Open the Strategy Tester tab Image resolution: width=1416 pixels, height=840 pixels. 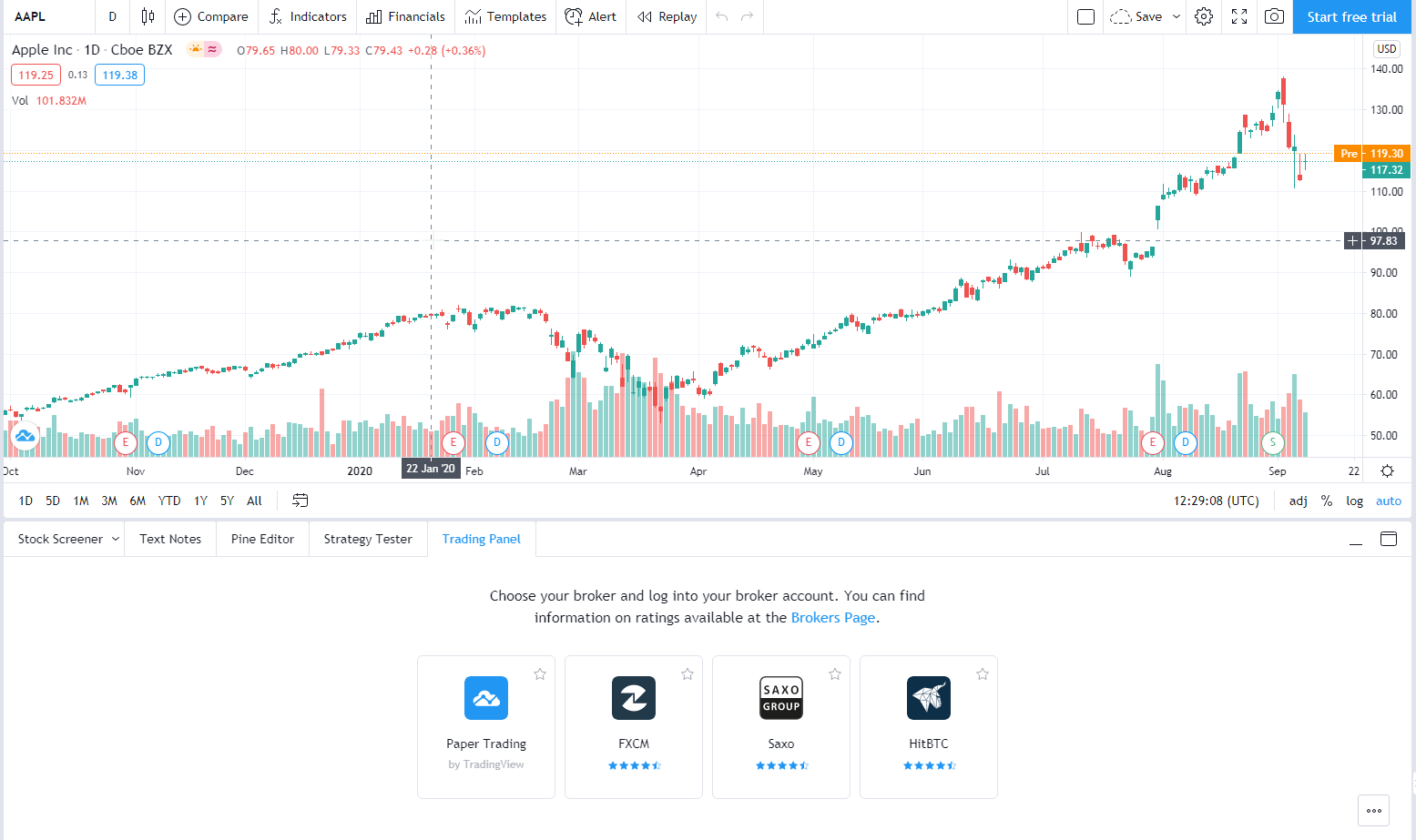pos(368,539)
